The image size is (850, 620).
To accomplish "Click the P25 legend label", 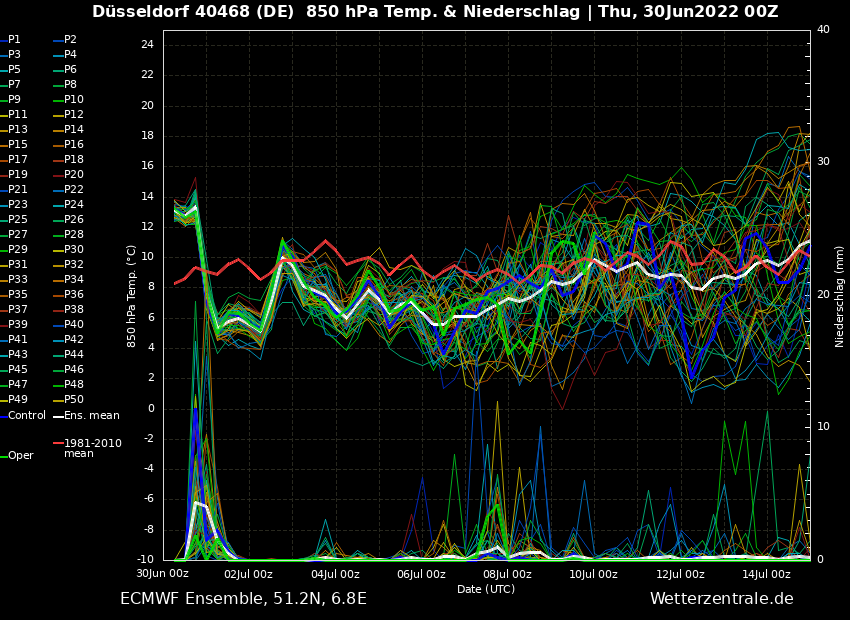I will 18,220.
